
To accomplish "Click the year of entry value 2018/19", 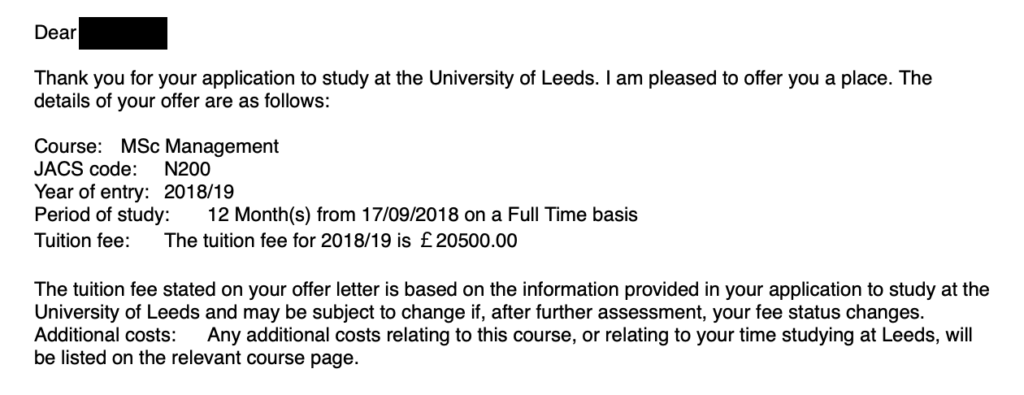I will point(199,192).
